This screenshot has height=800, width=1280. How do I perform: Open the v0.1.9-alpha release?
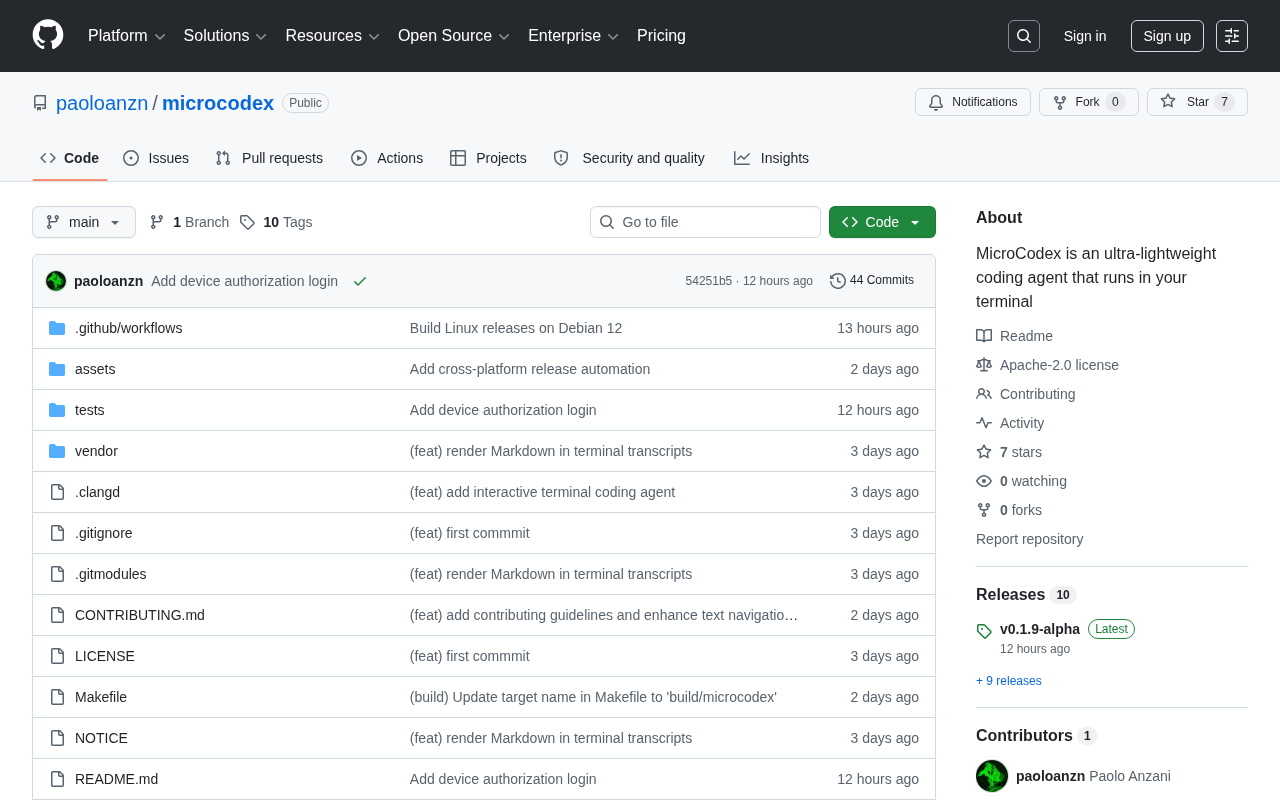coord(1040,629)
